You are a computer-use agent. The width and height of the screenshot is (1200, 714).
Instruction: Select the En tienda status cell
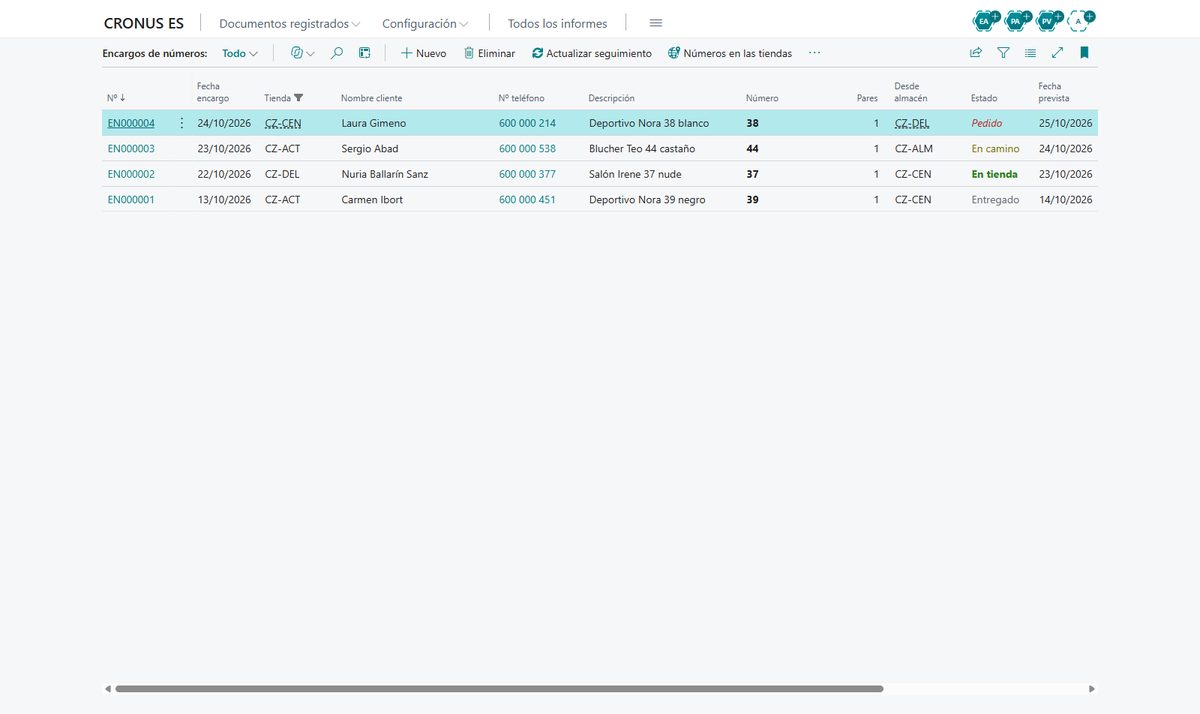pos(995,174)
